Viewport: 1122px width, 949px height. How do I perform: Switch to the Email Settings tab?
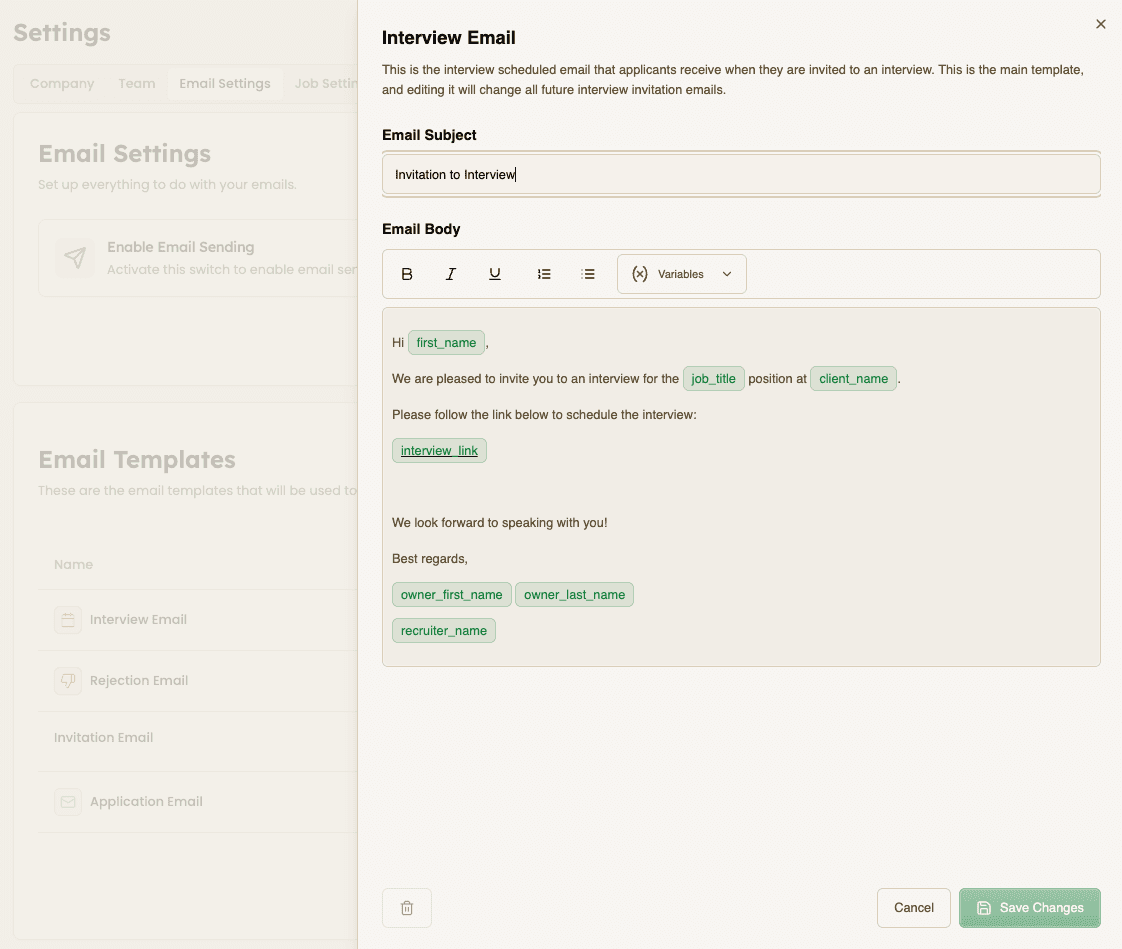click(225, 84)
